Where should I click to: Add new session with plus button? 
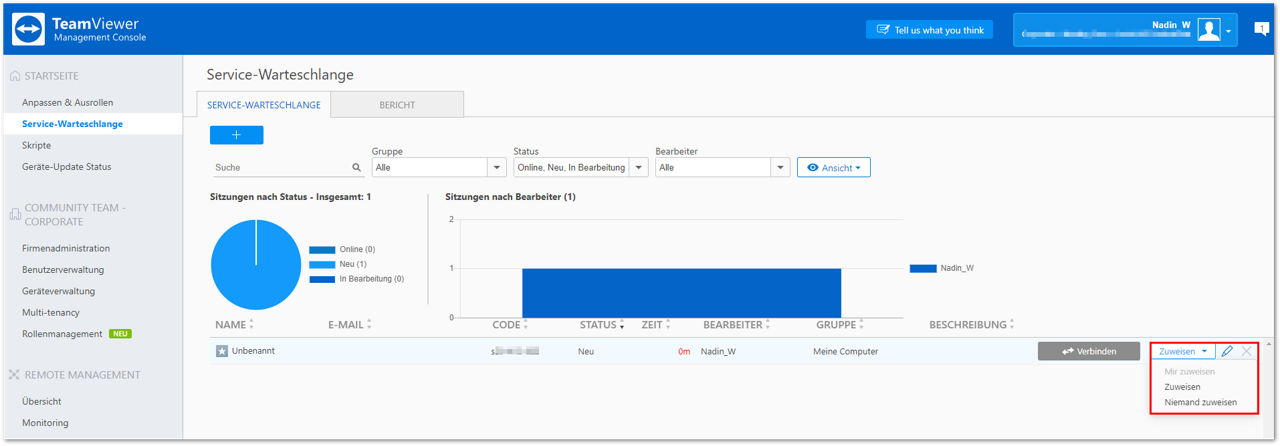click(x=236, y=135)
